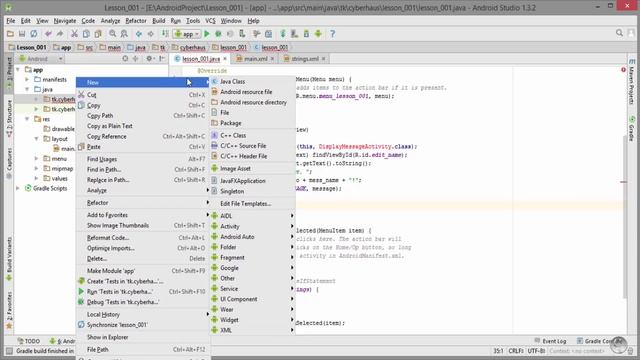Open the app run configuration dropdown
Screen dimensions: 640x360
tap(187, 34)
